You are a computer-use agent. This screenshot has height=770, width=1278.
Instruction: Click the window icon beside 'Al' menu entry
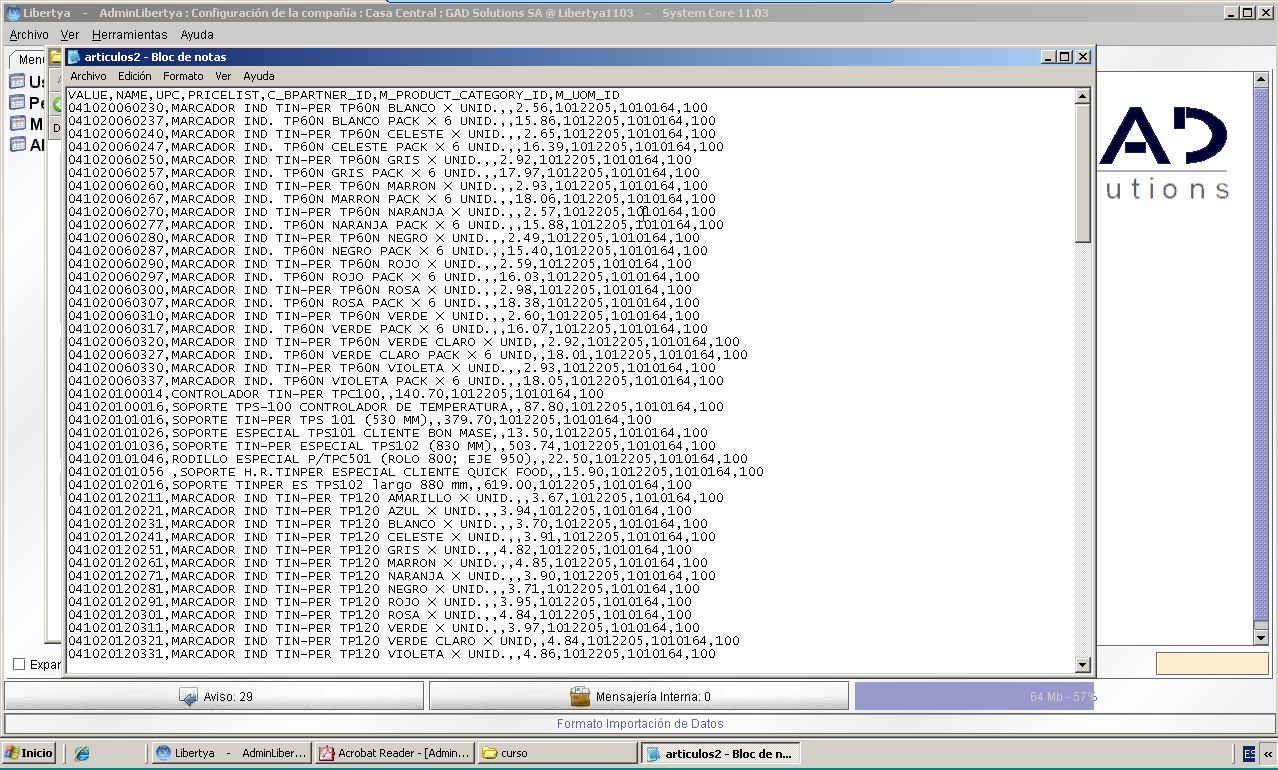coord(17,144)
